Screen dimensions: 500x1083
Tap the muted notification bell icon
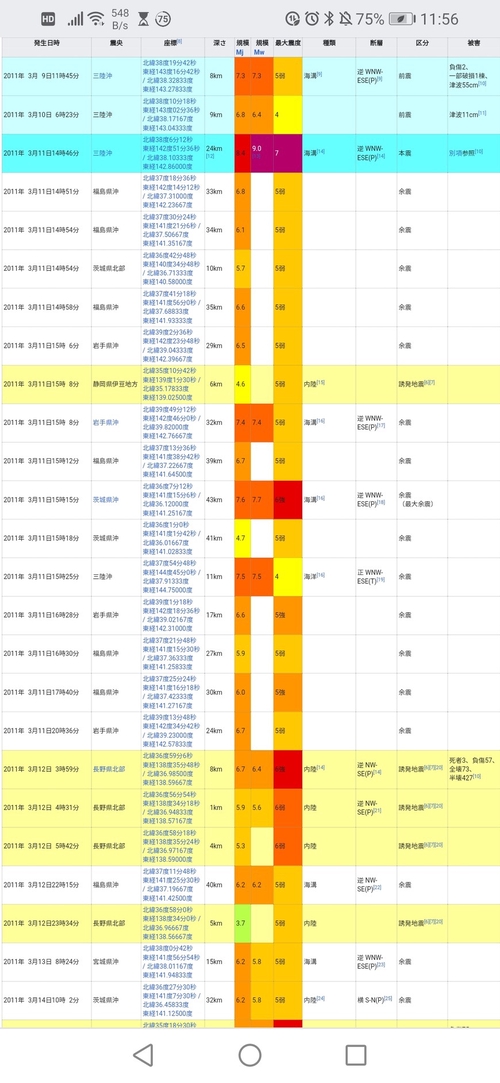pos(345,19)
